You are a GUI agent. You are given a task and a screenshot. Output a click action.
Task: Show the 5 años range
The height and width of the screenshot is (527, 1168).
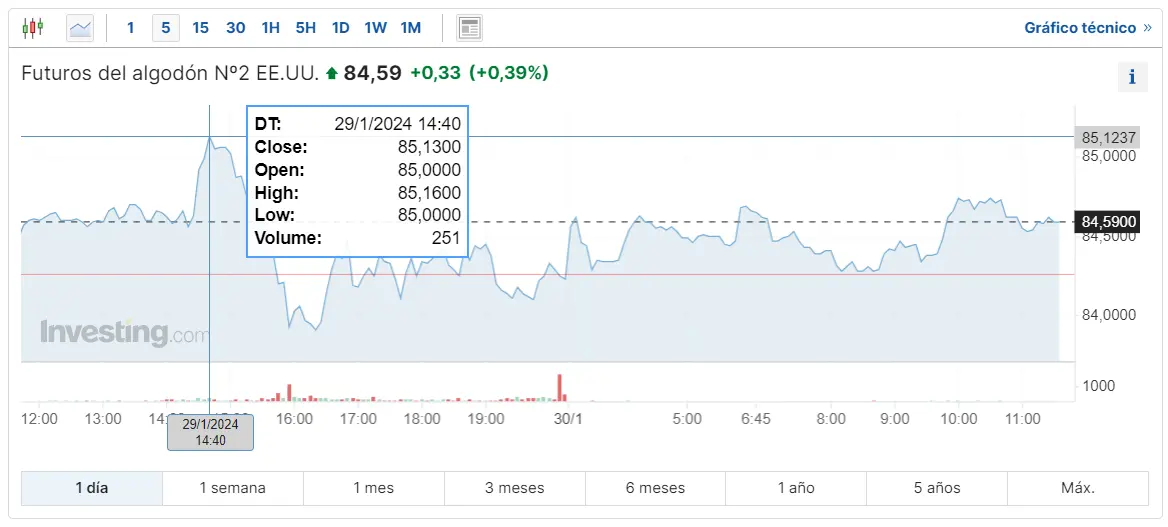pos(937,488)
